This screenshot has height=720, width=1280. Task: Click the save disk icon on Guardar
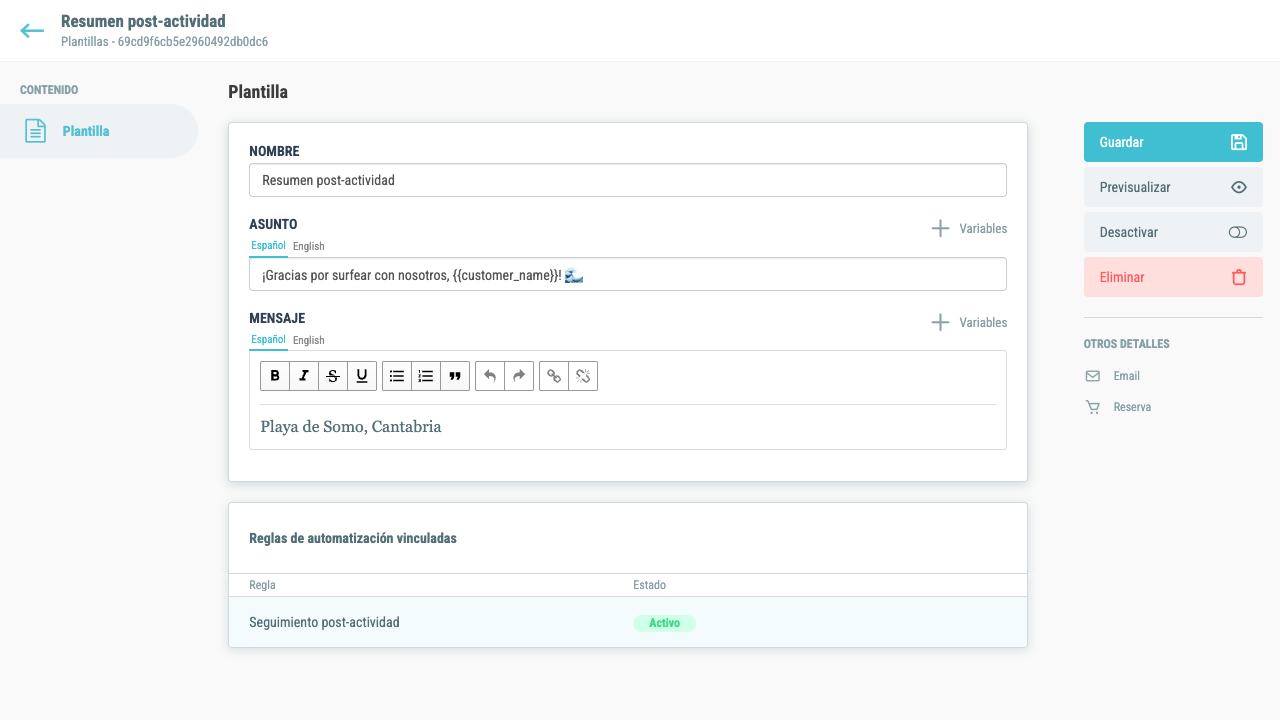click(x=1239, y=142)
